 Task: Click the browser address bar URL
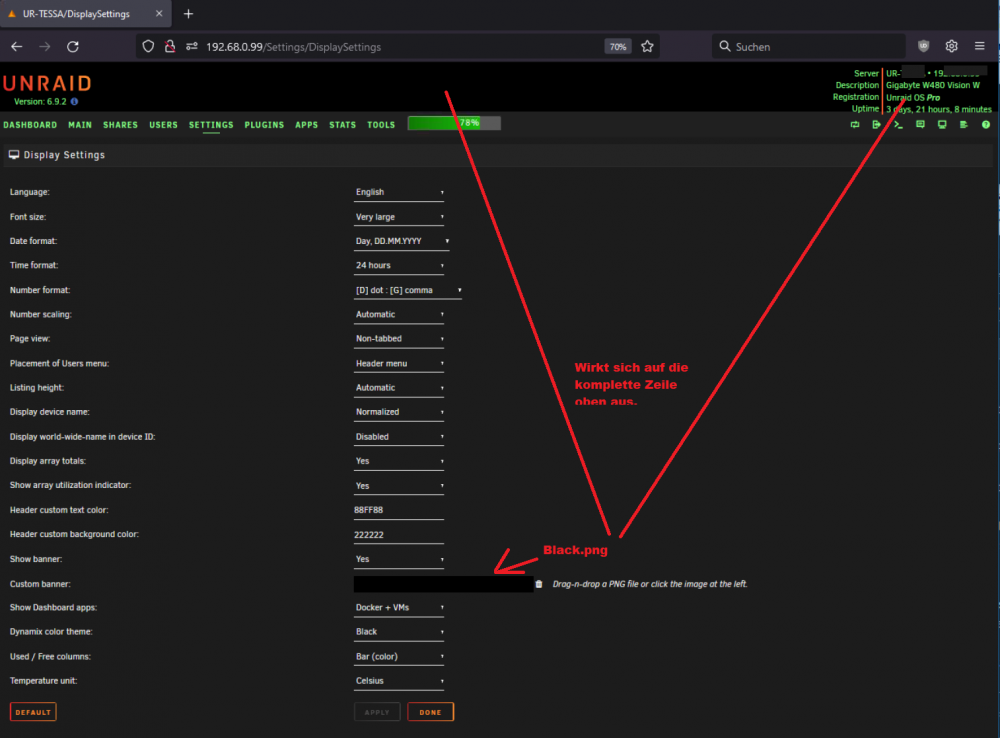293,47
